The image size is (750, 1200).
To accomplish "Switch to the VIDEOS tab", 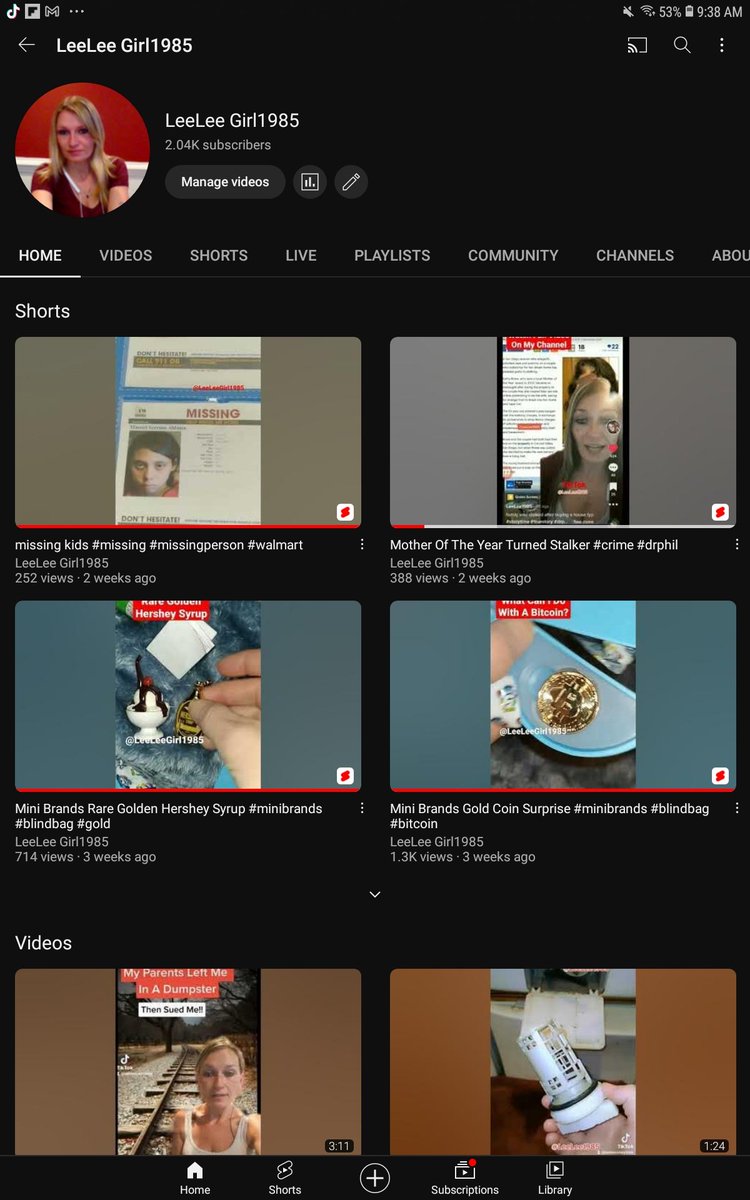I will pyautogui.click(x=126, y=256).
